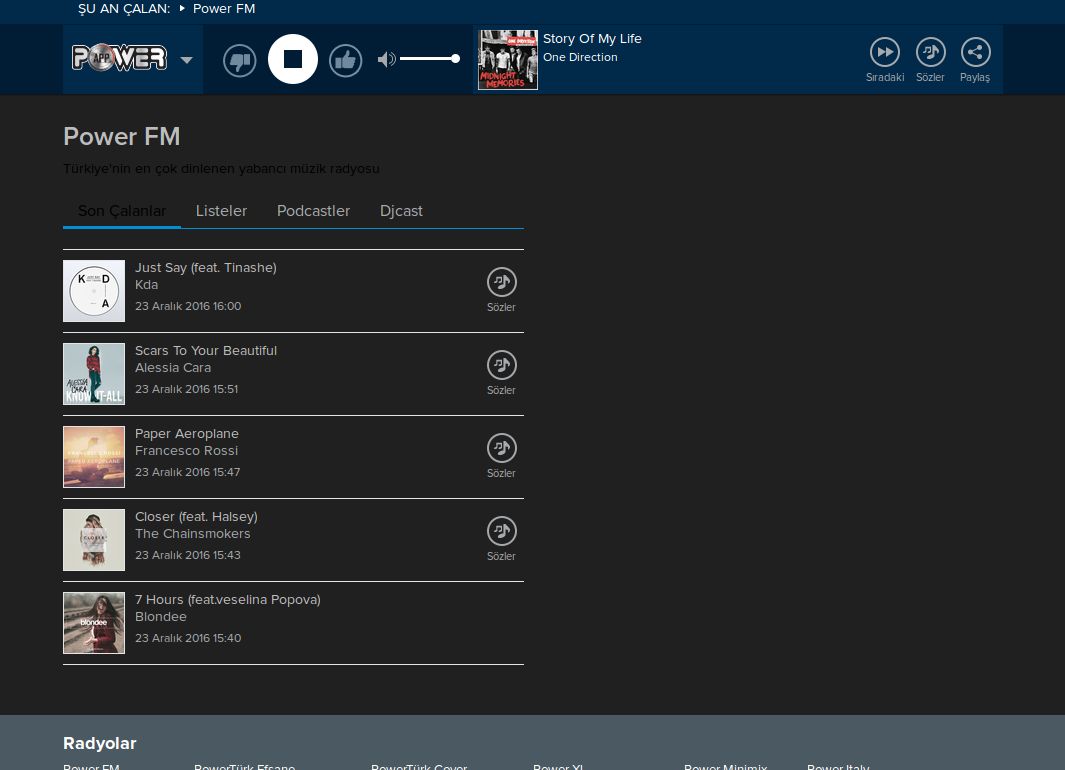This screenshot has width=1065, height=770.
Task: Click the Kda album art thumbnail
Action: tap(94, 291)
